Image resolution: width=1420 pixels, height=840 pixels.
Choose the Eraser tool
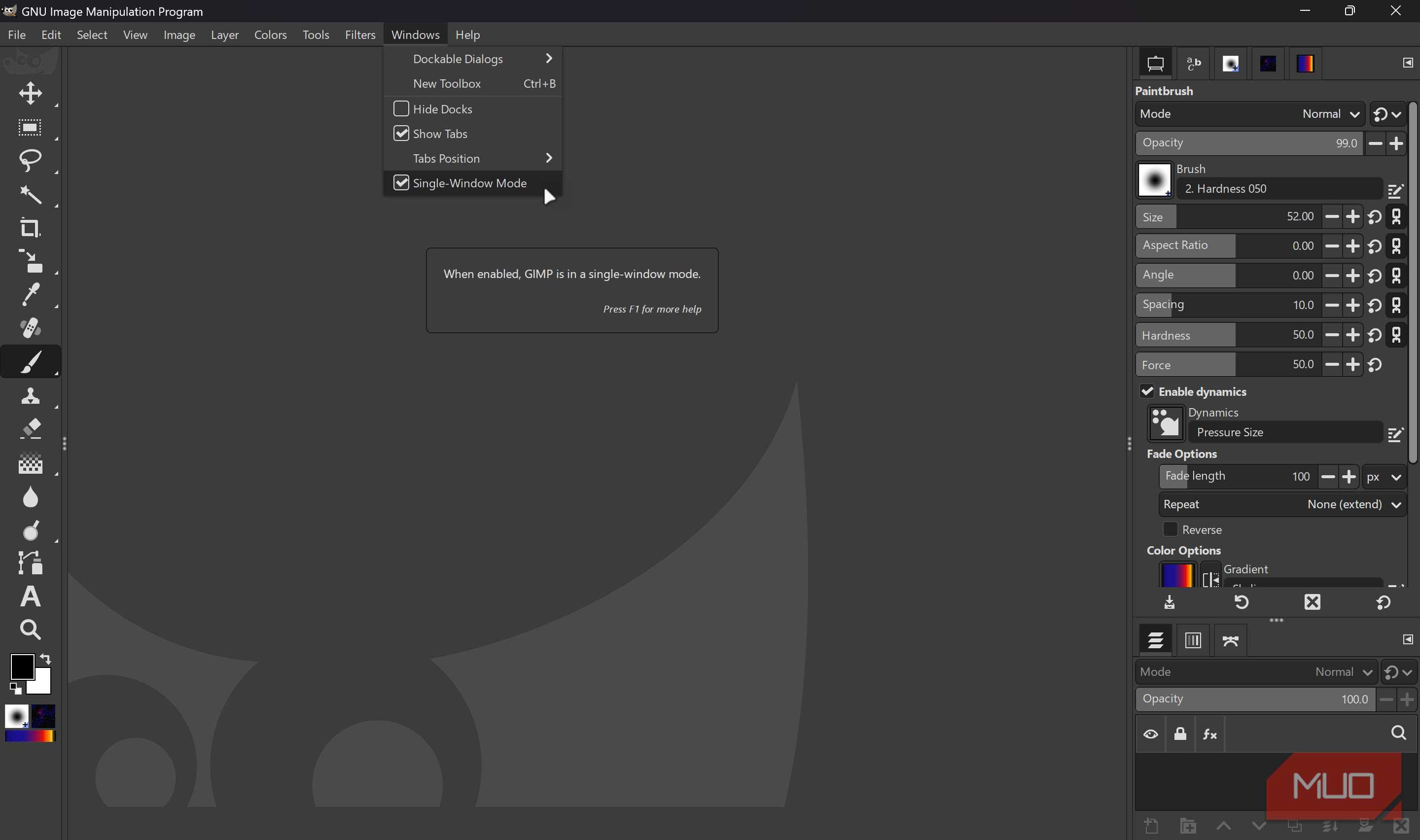coord(30,428)
